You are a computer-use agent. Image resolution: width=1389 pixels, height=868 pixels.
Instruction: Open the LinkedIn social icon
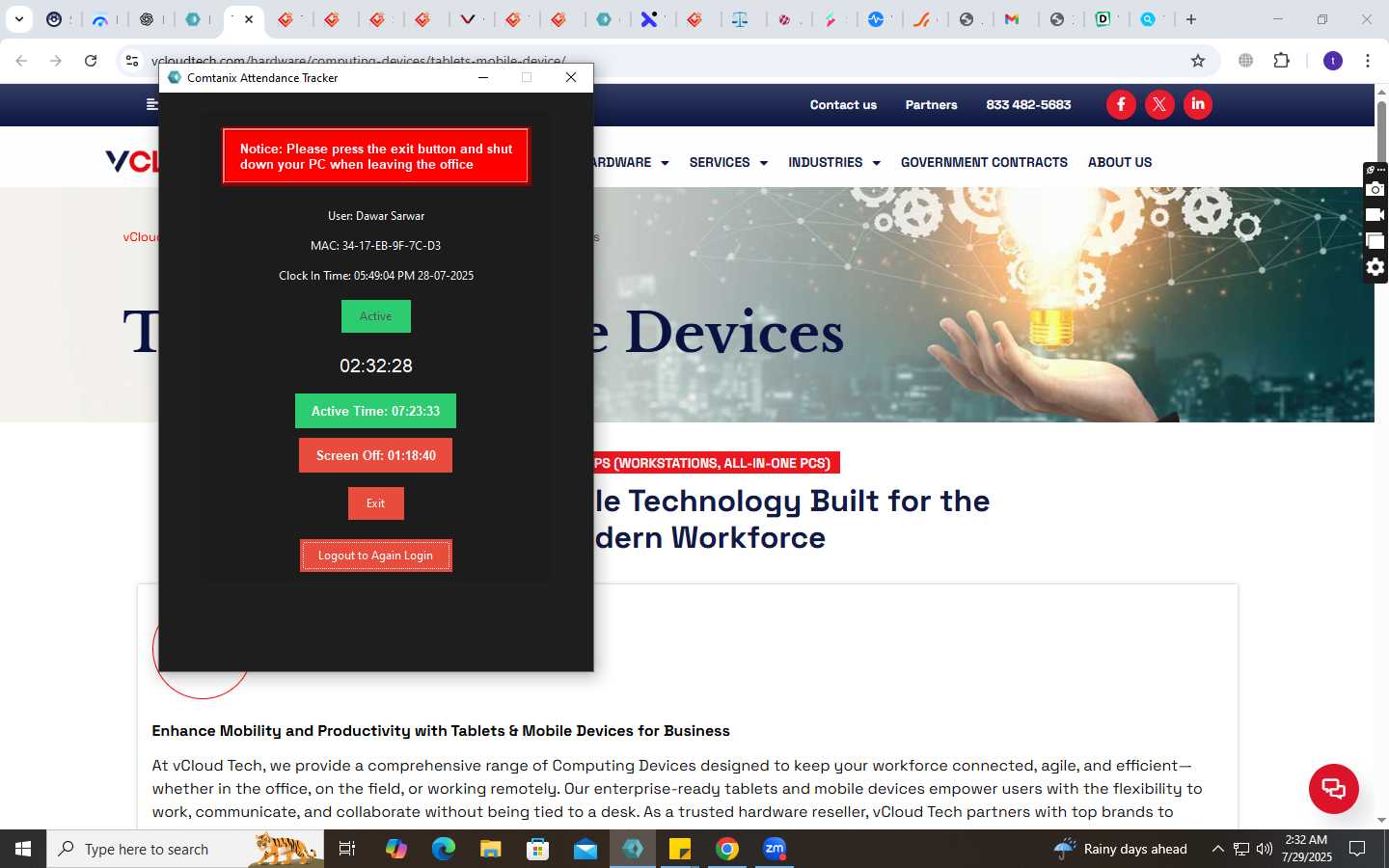pos(1198,104)
